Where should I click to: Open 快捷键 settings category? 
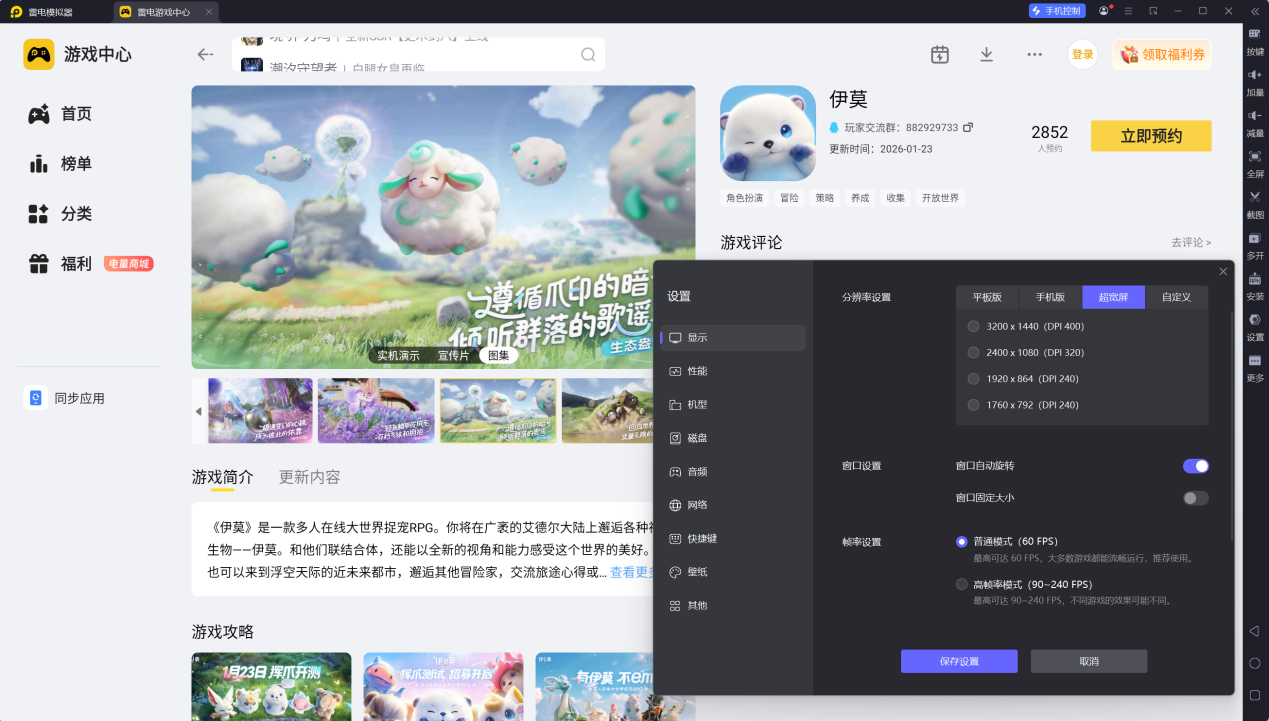733,539
